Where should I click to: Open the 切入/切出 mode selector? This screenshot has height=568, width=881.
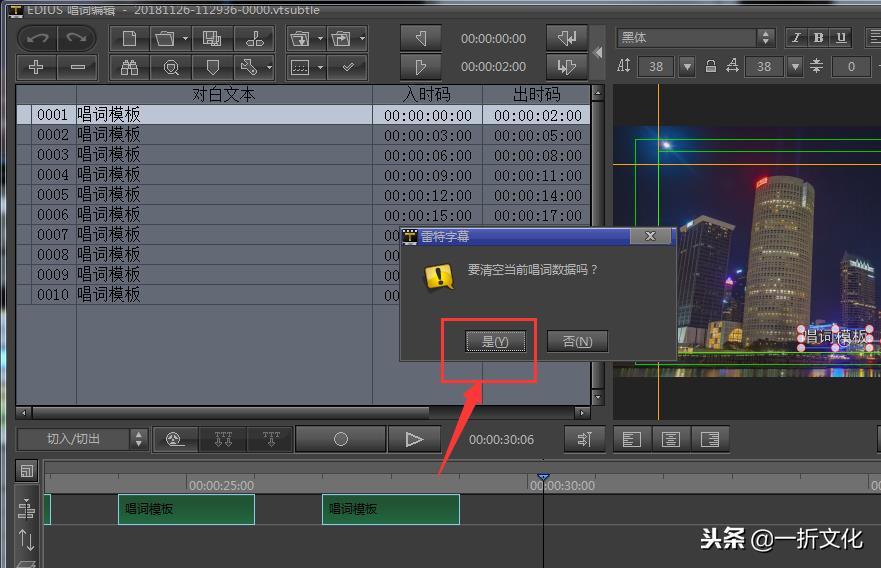tap(83, 439)
